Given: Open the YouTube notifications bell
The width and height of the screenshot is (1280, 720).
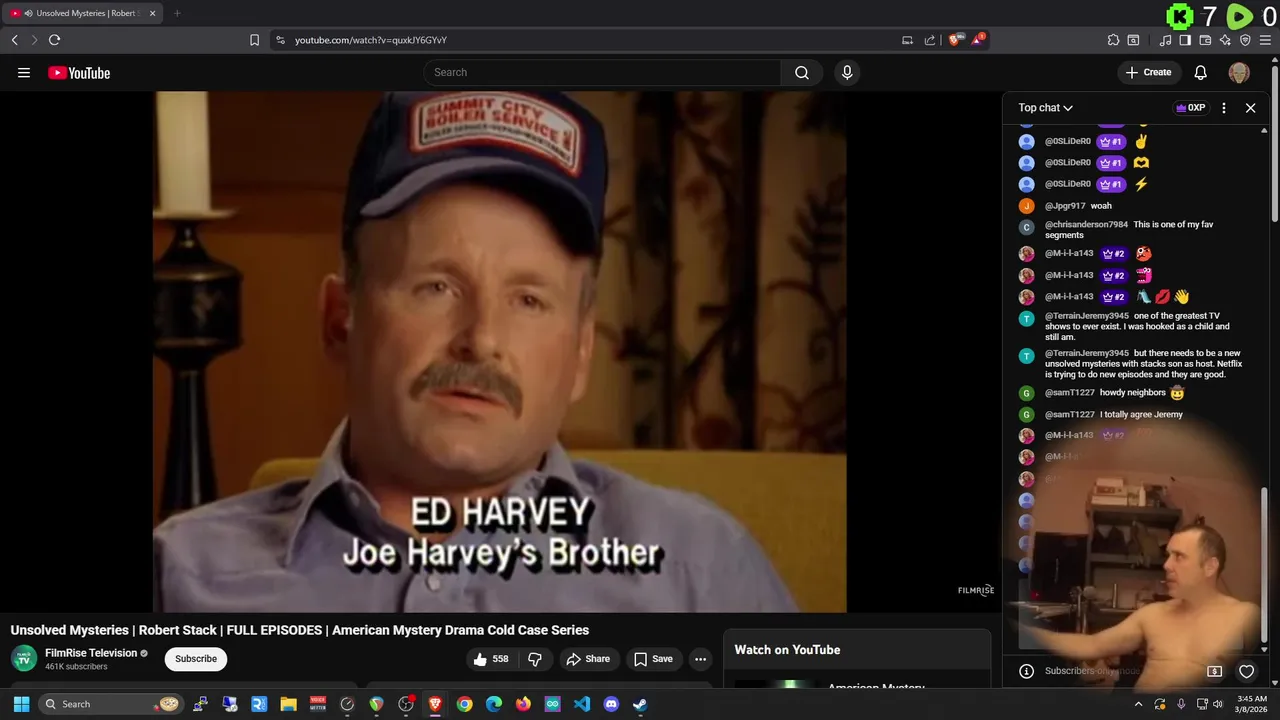Looking at the screenshot, I should 1201,72.
